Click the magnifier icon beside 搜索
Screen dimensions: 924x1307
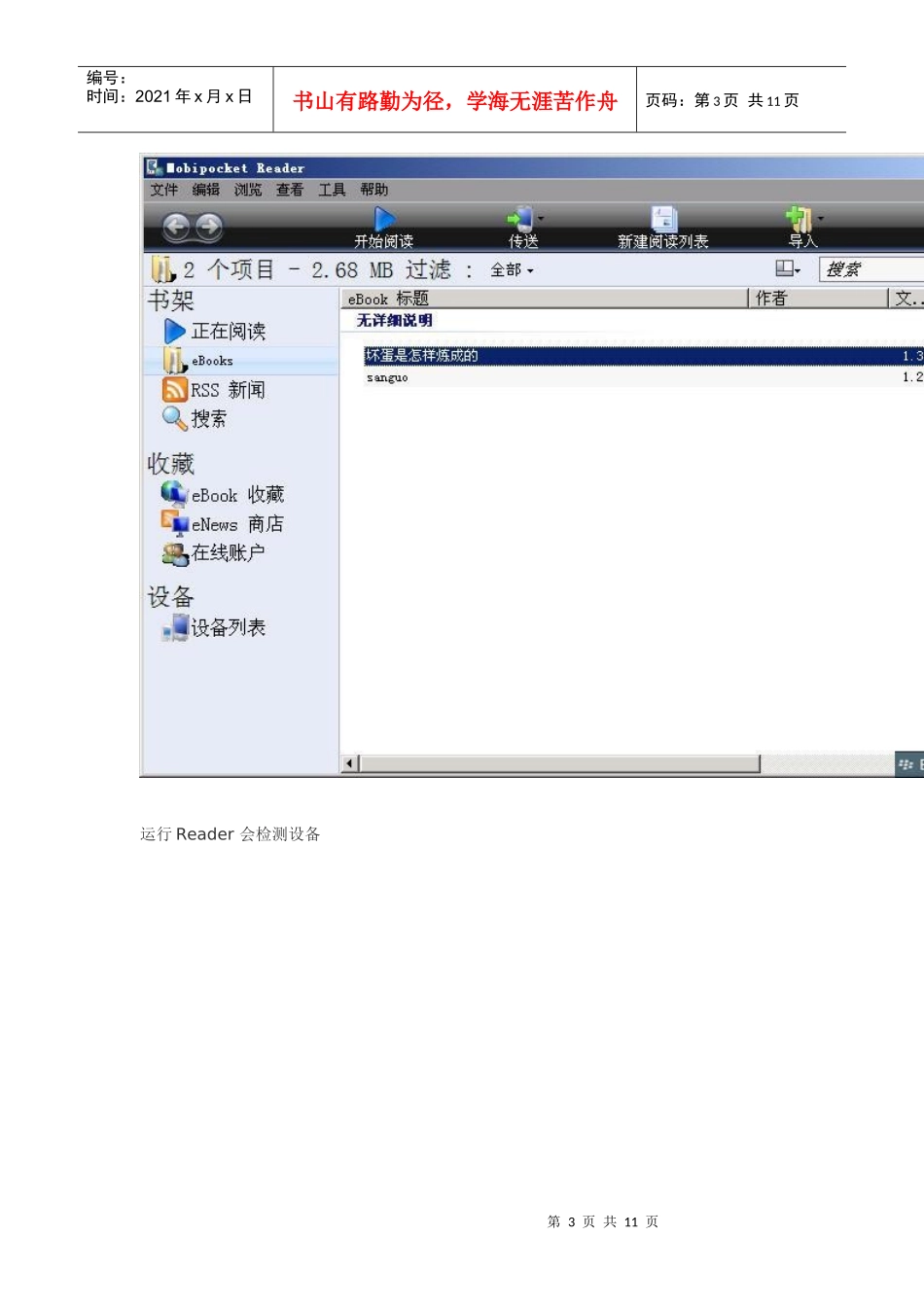(175, 419)
